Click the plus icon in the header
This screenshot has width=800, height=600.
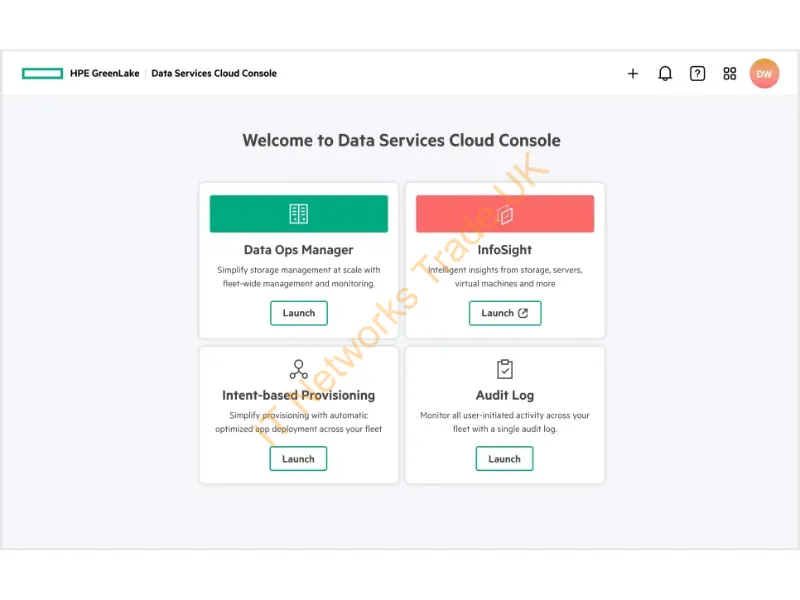click(633, 73)
